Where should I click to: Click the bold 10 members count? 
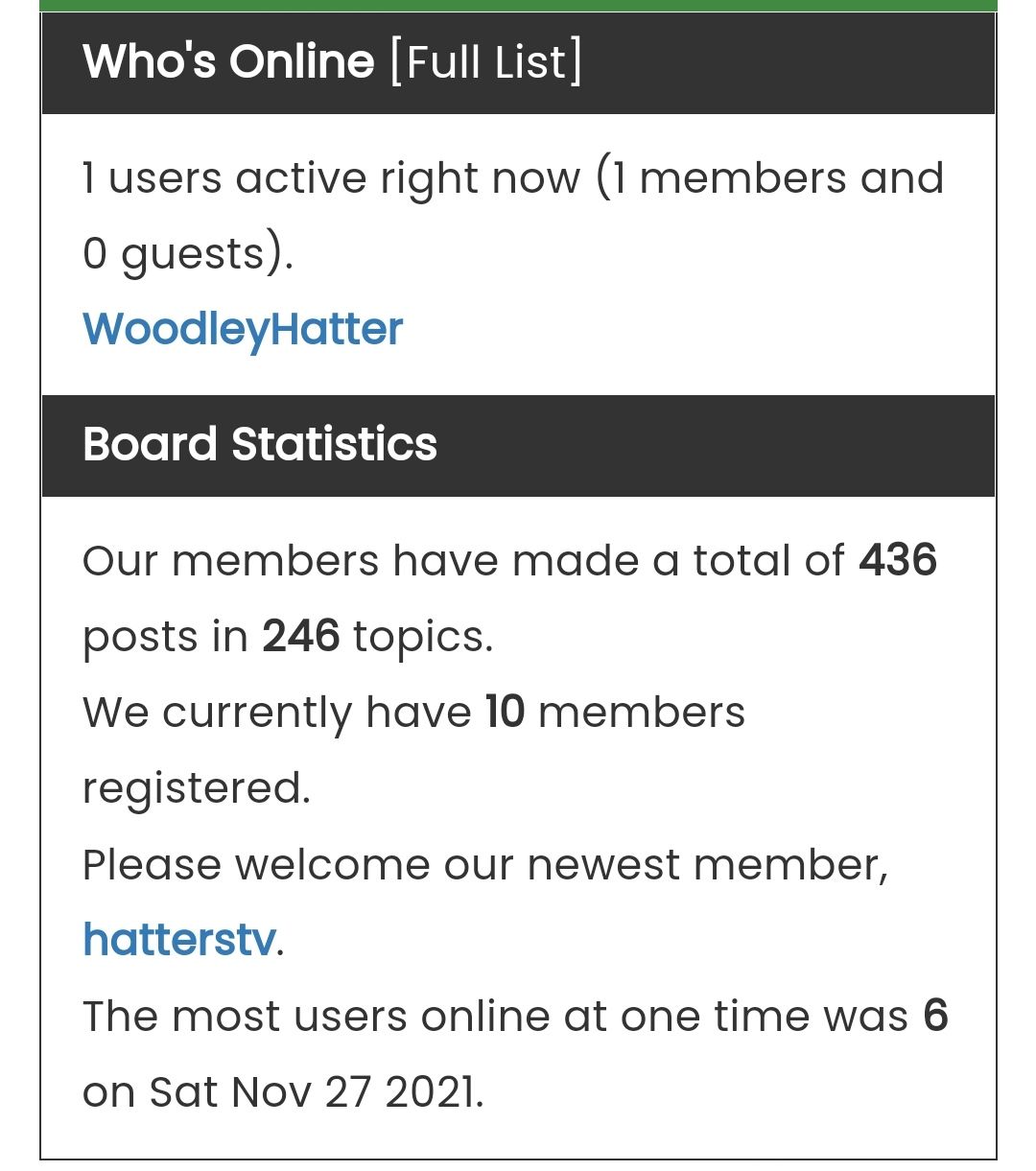tap(506, 713)
